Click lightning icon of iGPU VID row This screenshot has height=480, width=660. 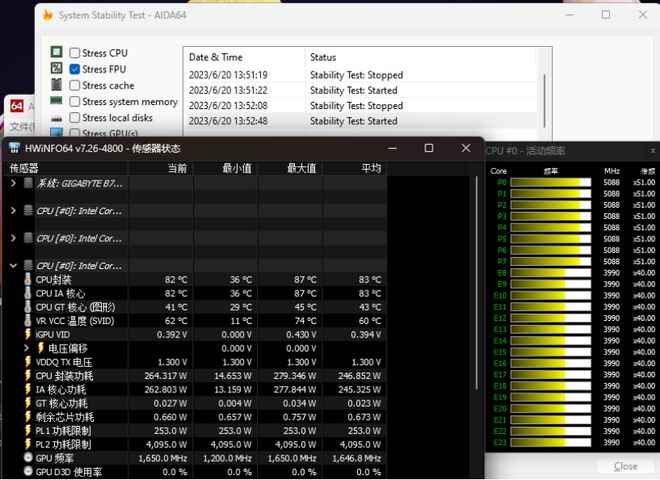28,334
